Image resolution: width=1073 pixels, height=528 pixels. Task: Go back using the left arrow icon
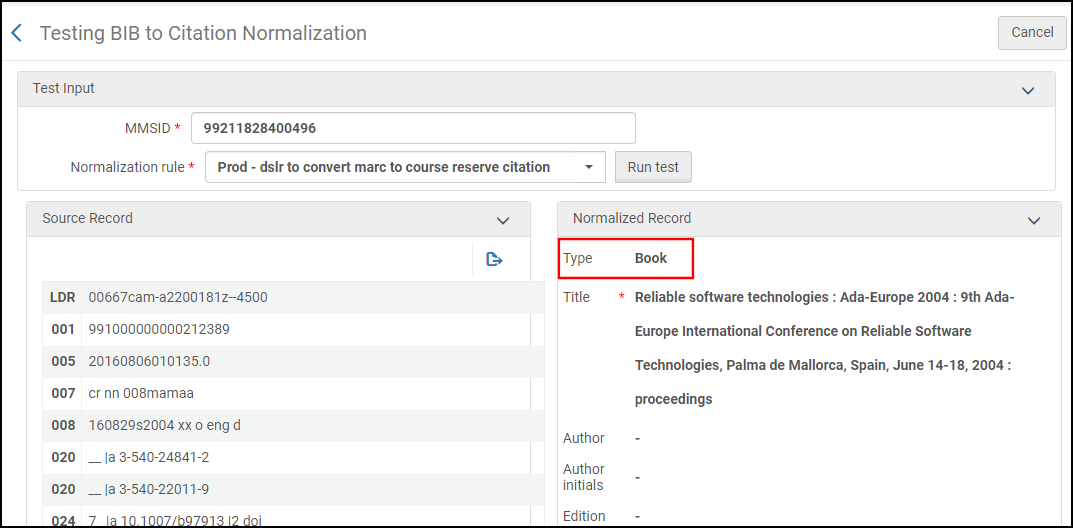[x=16, y=33]
